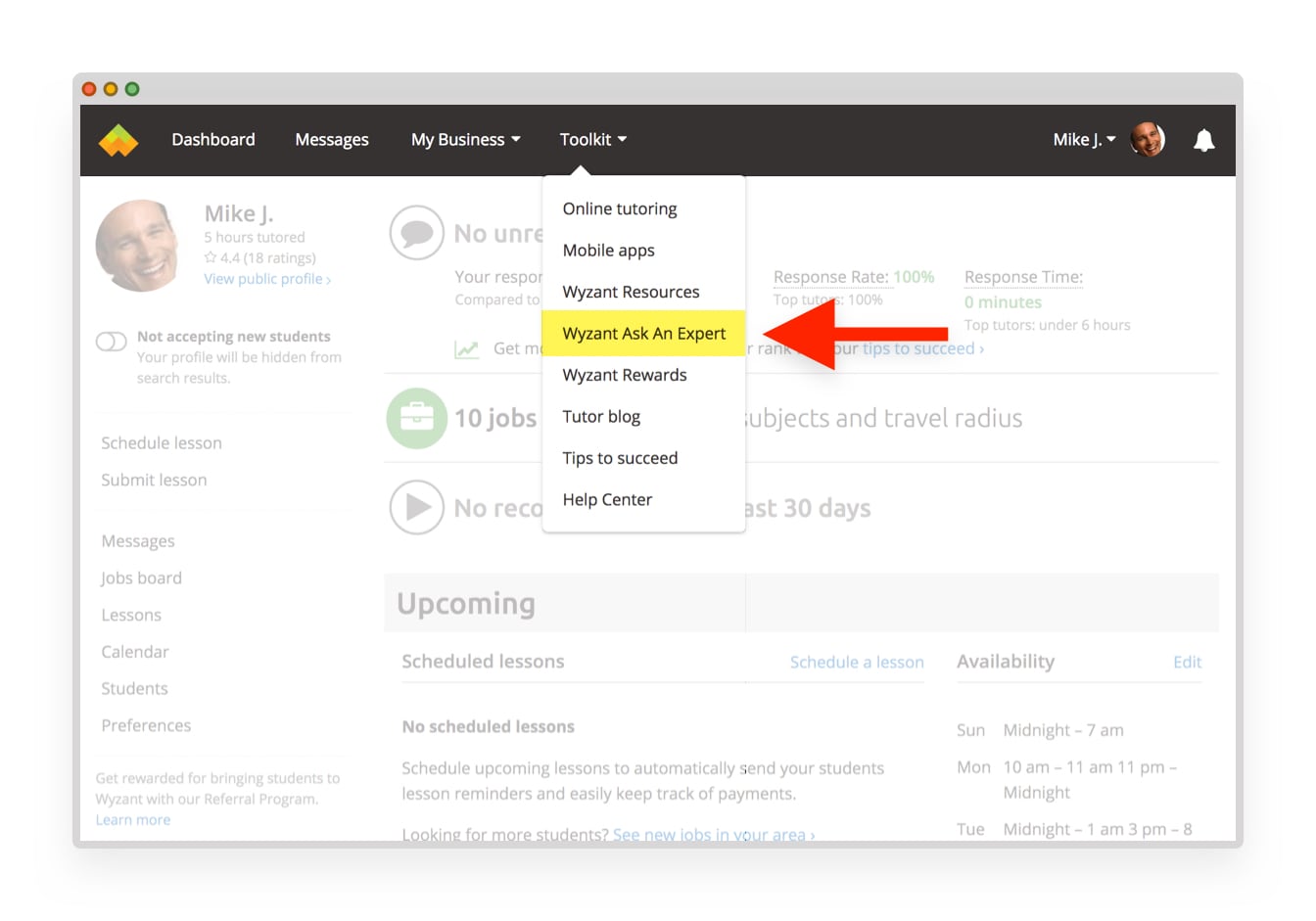Open the notifications bell
Screen dimensions: 1316x921
click(1203, 141)
